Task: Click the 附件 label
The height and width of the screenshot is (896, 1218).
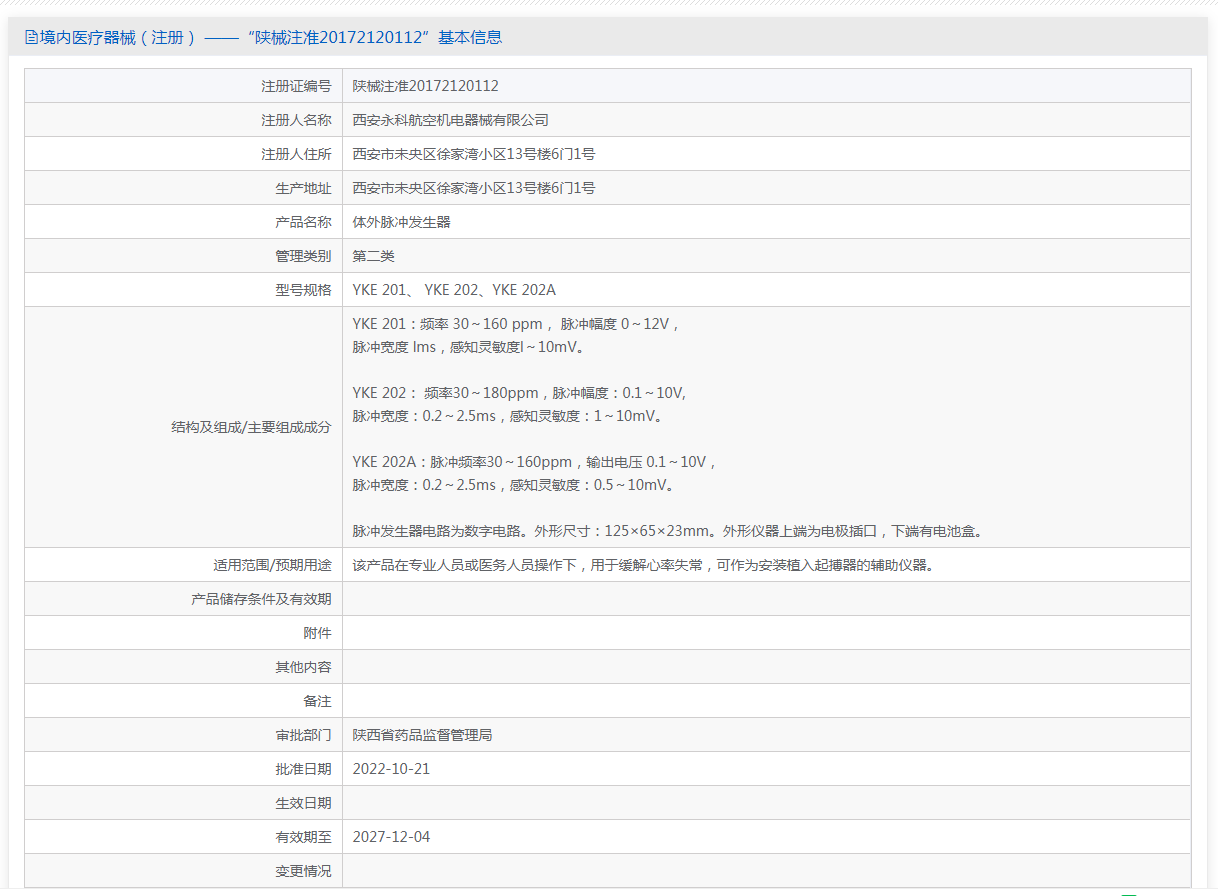Action: tap(317, 633)
